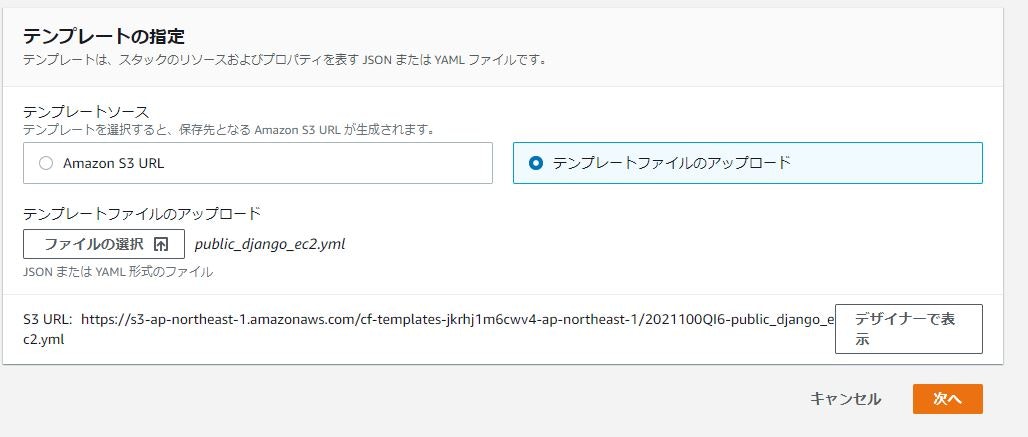Click the キャンセル button
The height and width of the screenshot is (437, 1028).
(x=845, y=399)
